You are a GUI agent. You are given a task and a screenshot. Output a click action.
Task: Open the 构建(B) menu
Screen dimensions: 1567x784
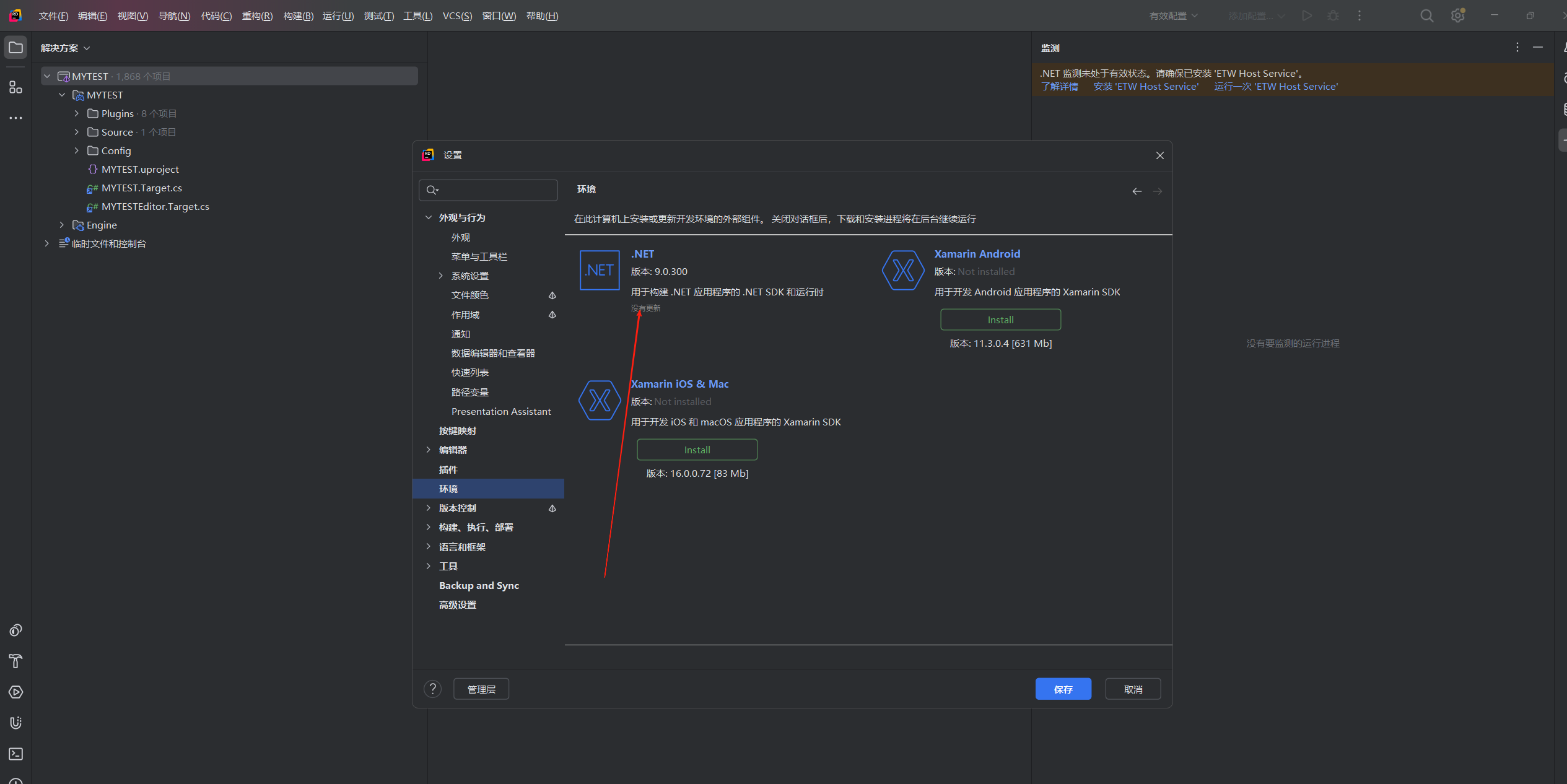298,16
